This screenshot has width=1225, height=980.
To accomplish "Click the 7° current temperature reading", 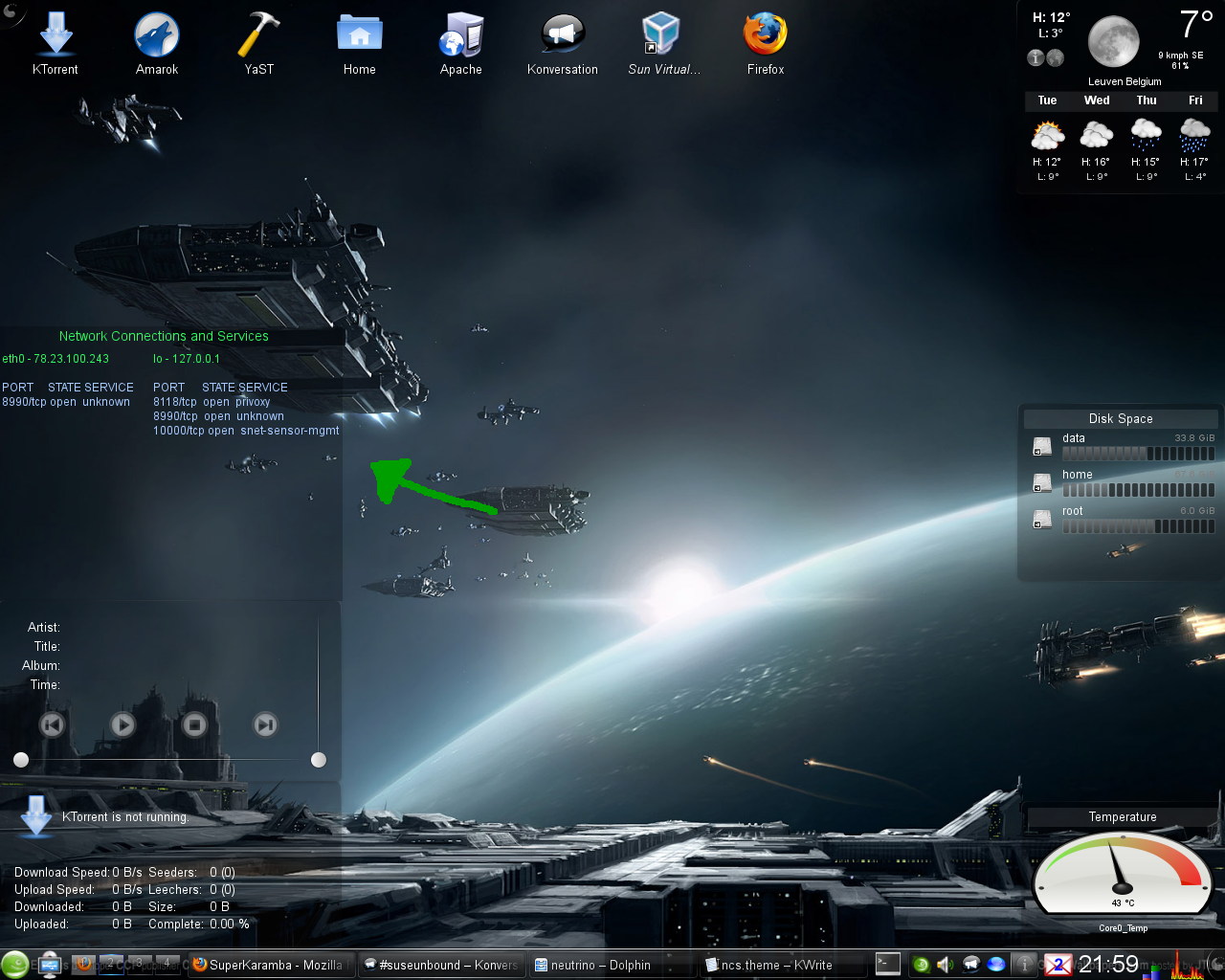I will [x=1196, y=25].
